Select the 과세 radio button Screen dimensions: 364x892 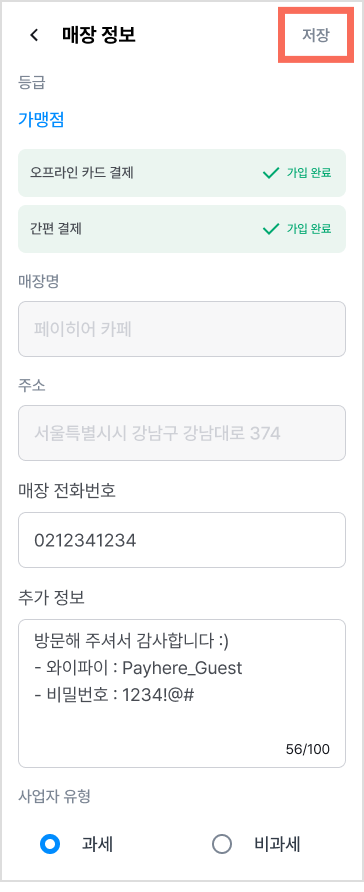(x=51, y=844)
